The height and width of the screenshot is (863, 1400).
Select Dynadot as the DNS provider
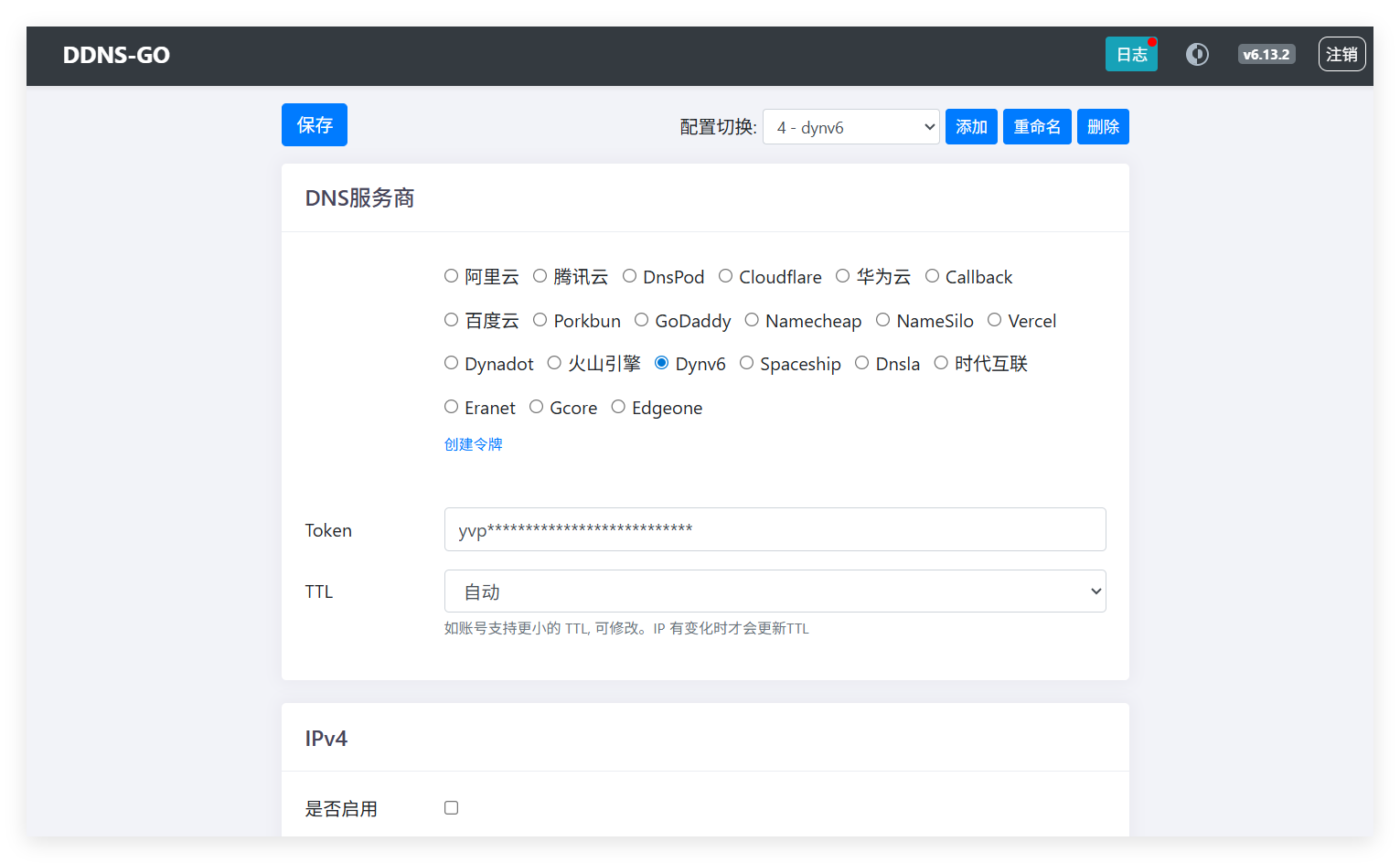click(451, 363)
